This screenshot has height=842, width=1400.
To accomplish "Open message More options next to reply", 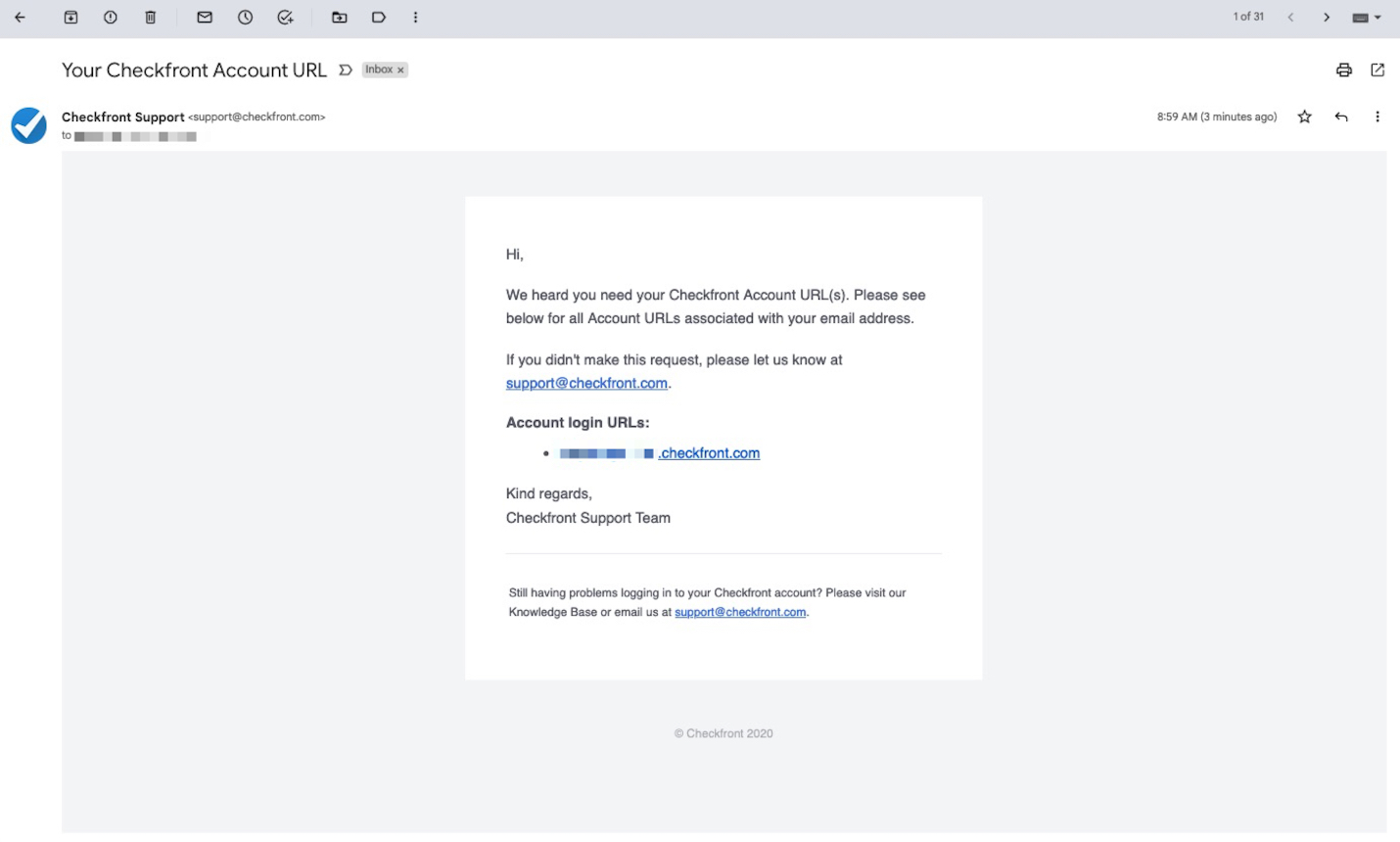I will click(1377, 117).
